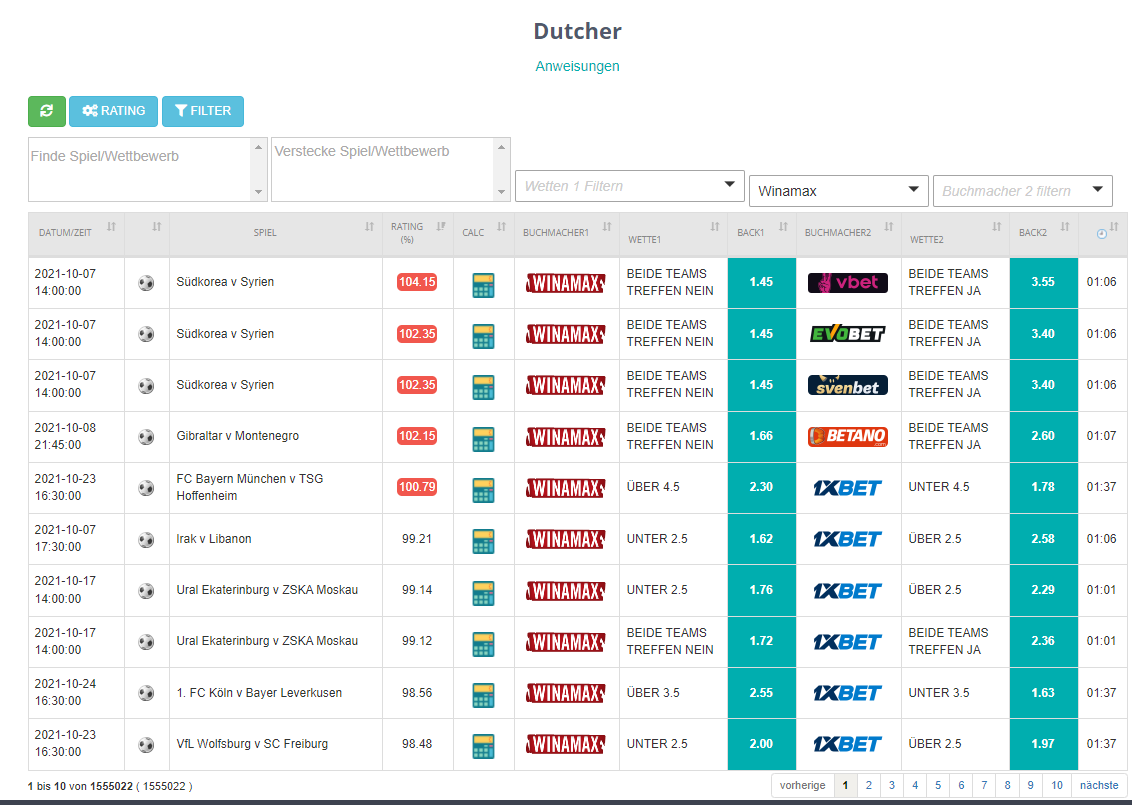1132x805 pixels.
Task: Select the Gibraltar v Montenegro match name
Action: point(238,436)
